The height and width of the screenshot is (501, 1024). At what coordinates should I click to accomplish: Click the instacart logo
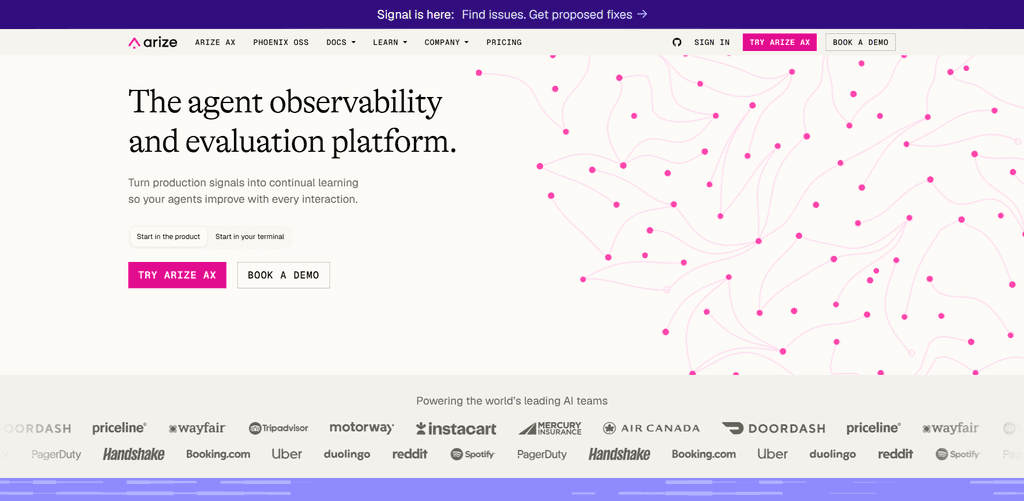456,428
